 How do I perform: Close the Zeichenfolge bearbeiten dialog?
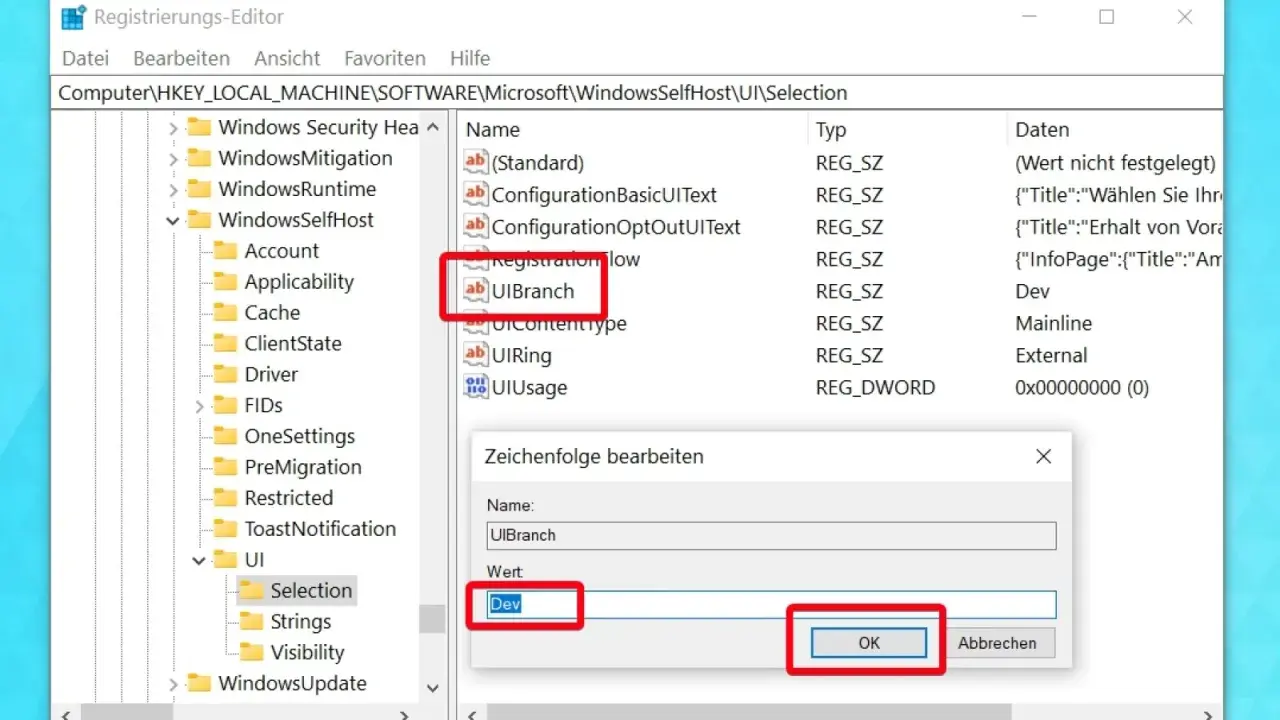(1043, 457)
